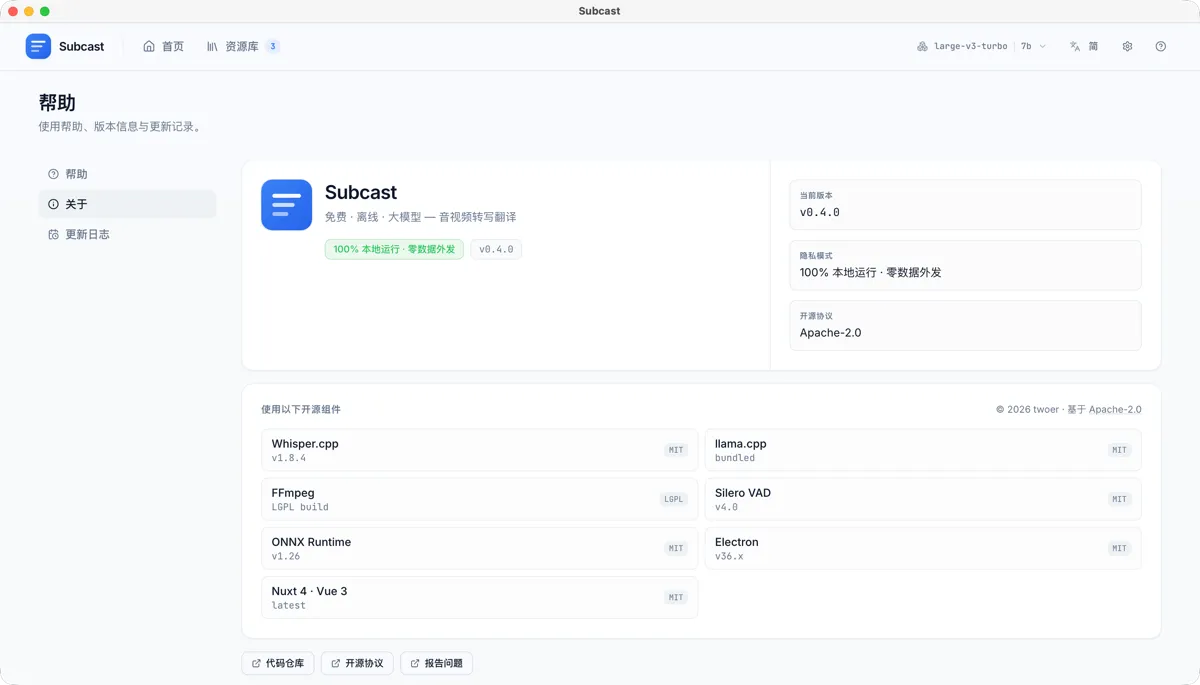Expand the model selector chevron after 7b

coord(1042,46)
